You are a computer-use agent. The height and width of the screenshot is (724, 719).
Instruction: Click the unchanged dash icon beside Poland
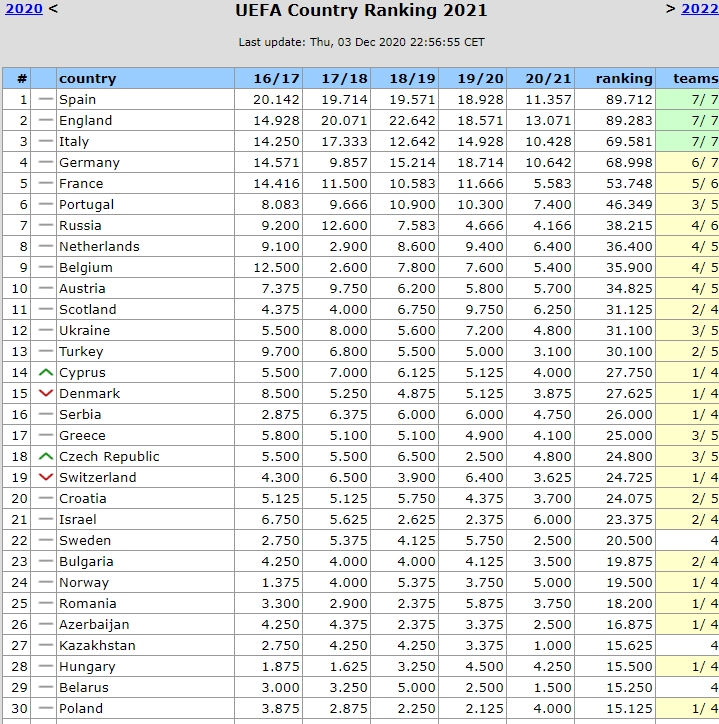click(x=45, y=708)
